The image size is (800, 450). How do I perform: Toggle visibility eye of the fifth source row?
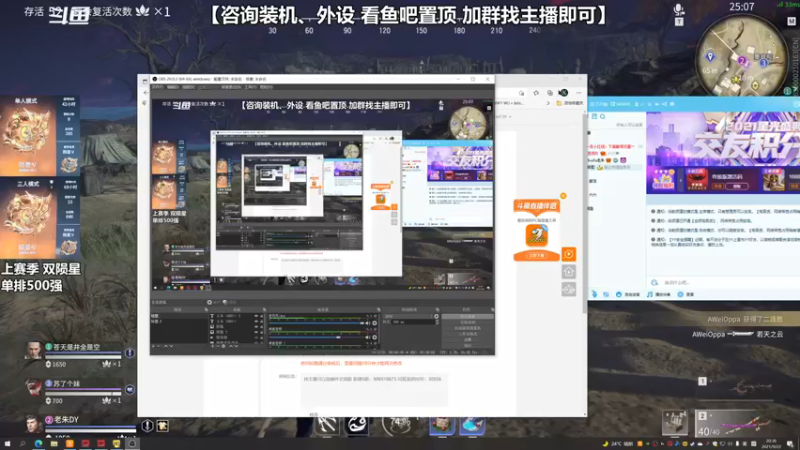click(x=256, y=337)
